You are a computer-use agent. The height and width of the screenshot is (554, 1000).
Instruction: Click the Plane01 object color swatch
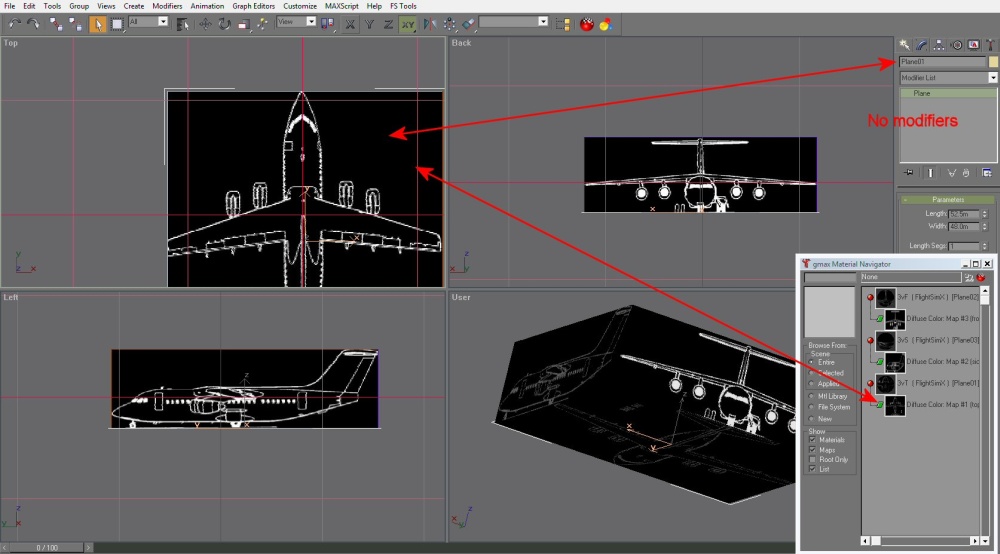[x=993, y=62]
